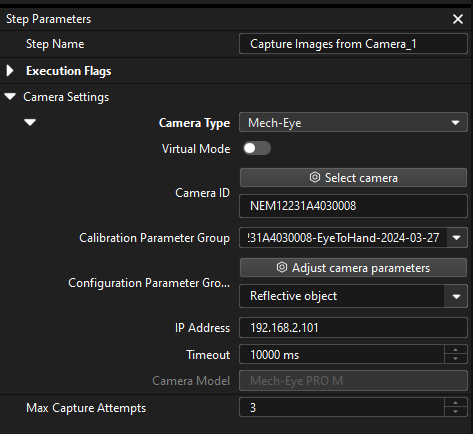Increase Max Capture Attempts with up arrow

click(x=456, y=403)
